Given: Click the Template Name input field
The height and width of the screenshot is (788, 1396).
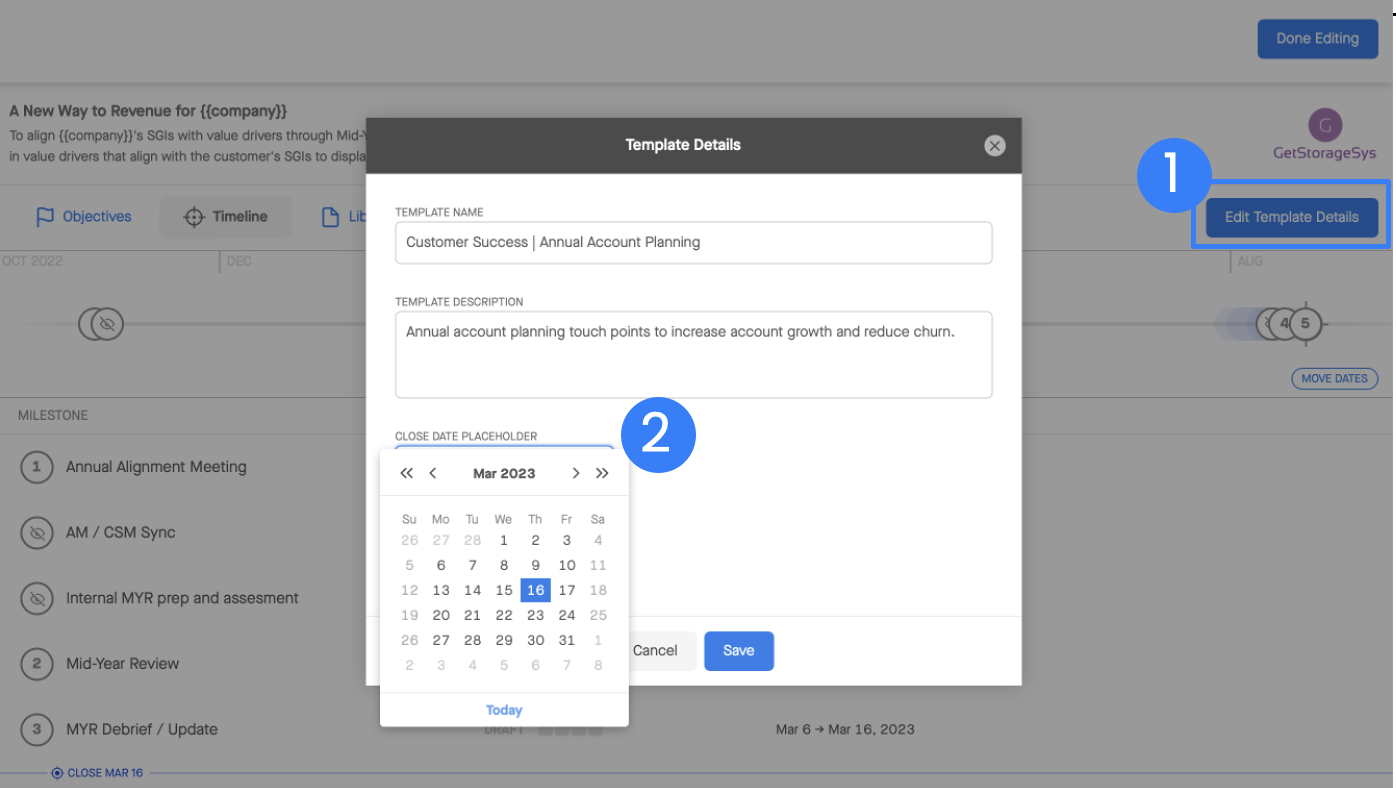Looking at the screenshot, I should tap(693, 243).
